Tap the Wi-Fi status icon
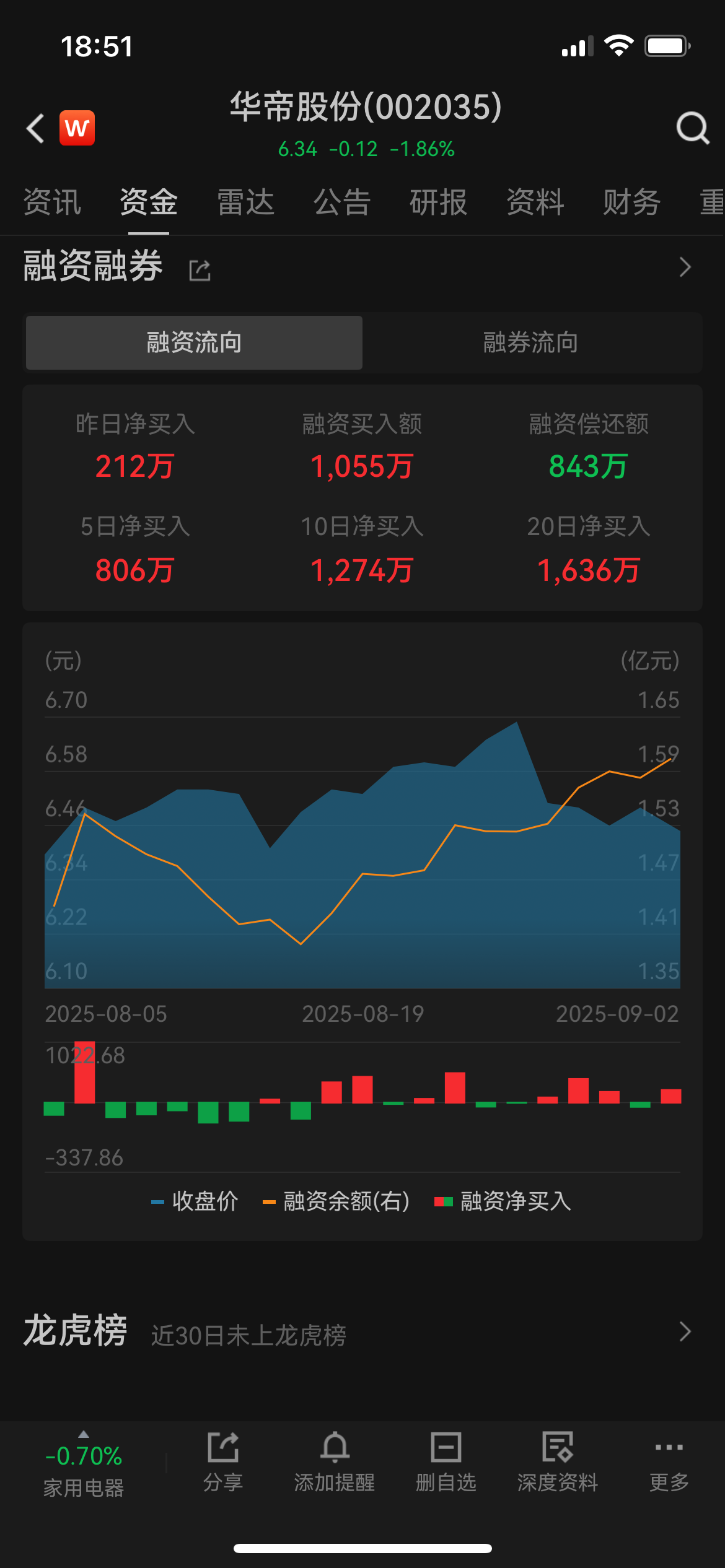725x1568 pixels. point(618,46)
